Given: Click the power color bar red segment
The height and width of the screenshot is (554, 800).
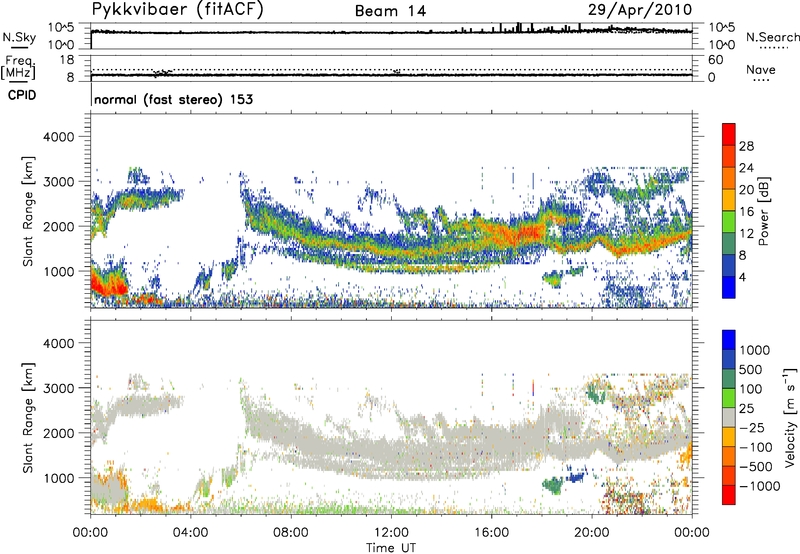Looking at the screenshot, I should [729, 135].
